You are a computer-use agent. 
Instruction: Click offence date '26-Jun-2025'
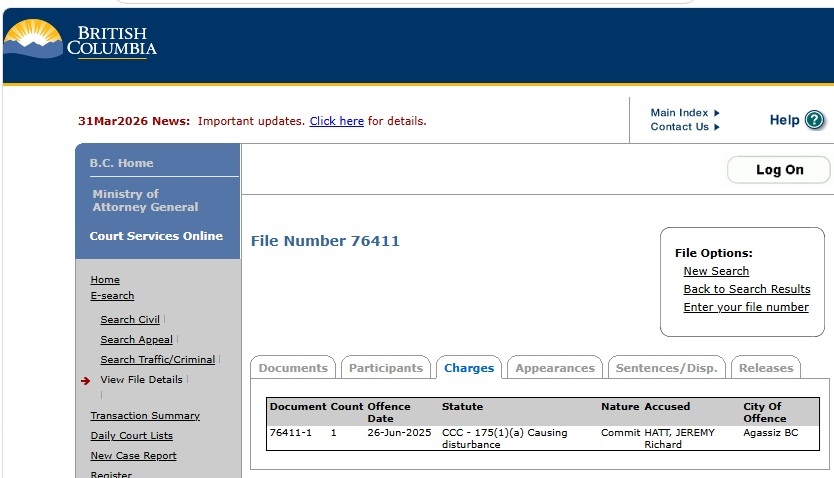(x=399, y=433)
